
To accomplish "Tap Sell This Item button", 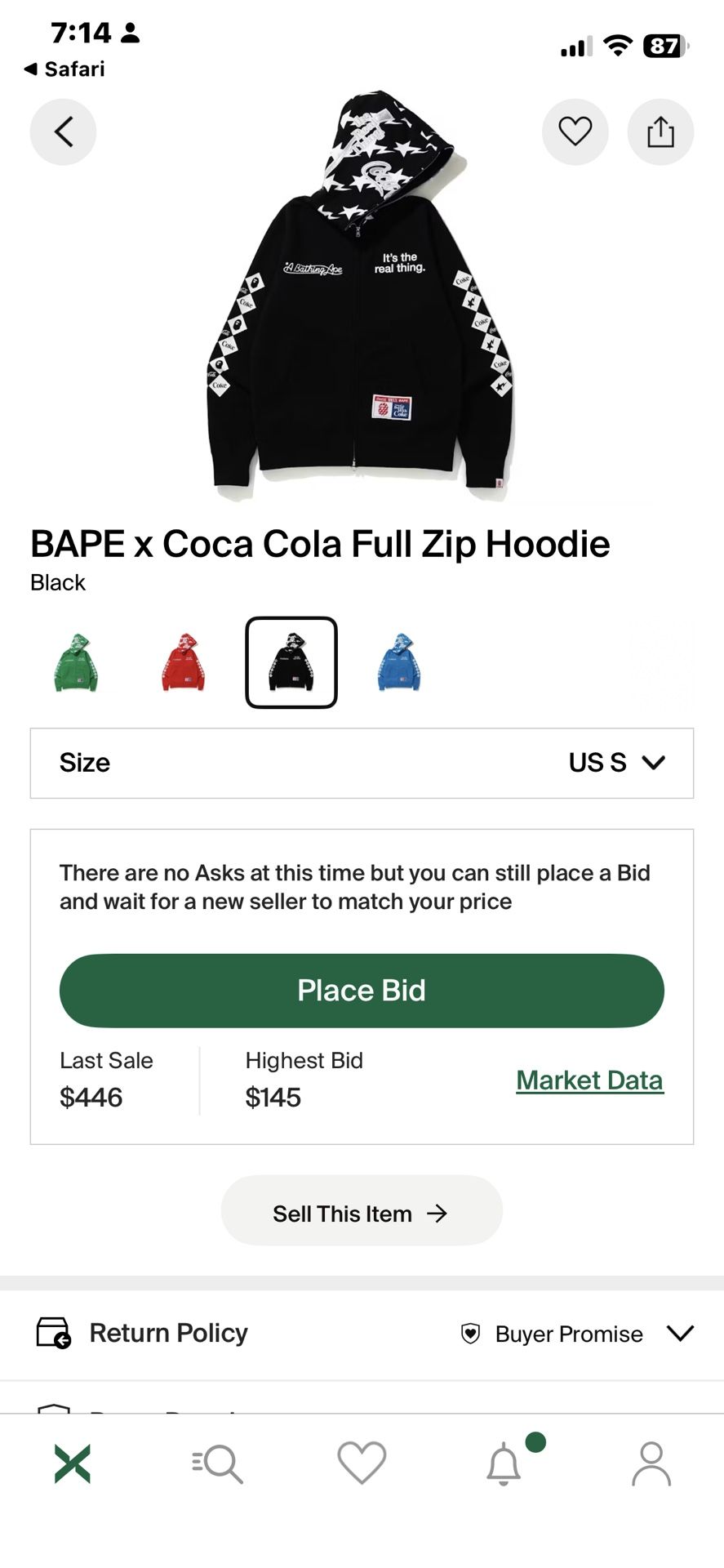I will coord(362,1214).
